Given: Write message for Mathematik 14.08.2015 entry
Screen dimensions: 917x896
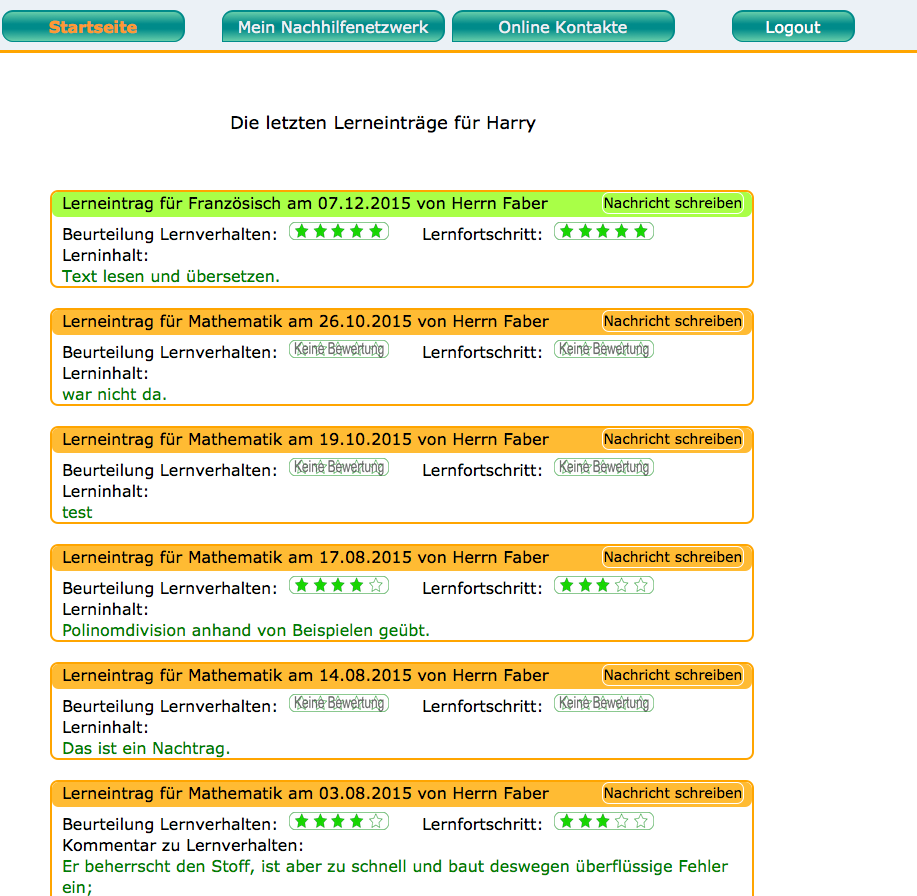Looking at the screenshot, I should click(673, 675).
